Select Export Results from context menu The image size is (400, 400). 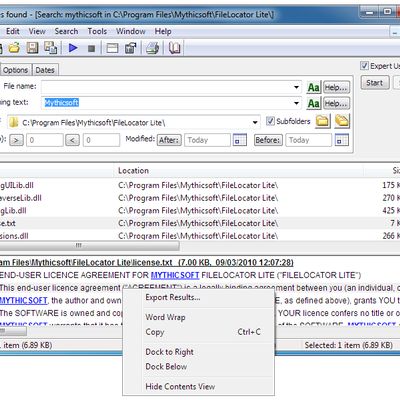[173, 297]
